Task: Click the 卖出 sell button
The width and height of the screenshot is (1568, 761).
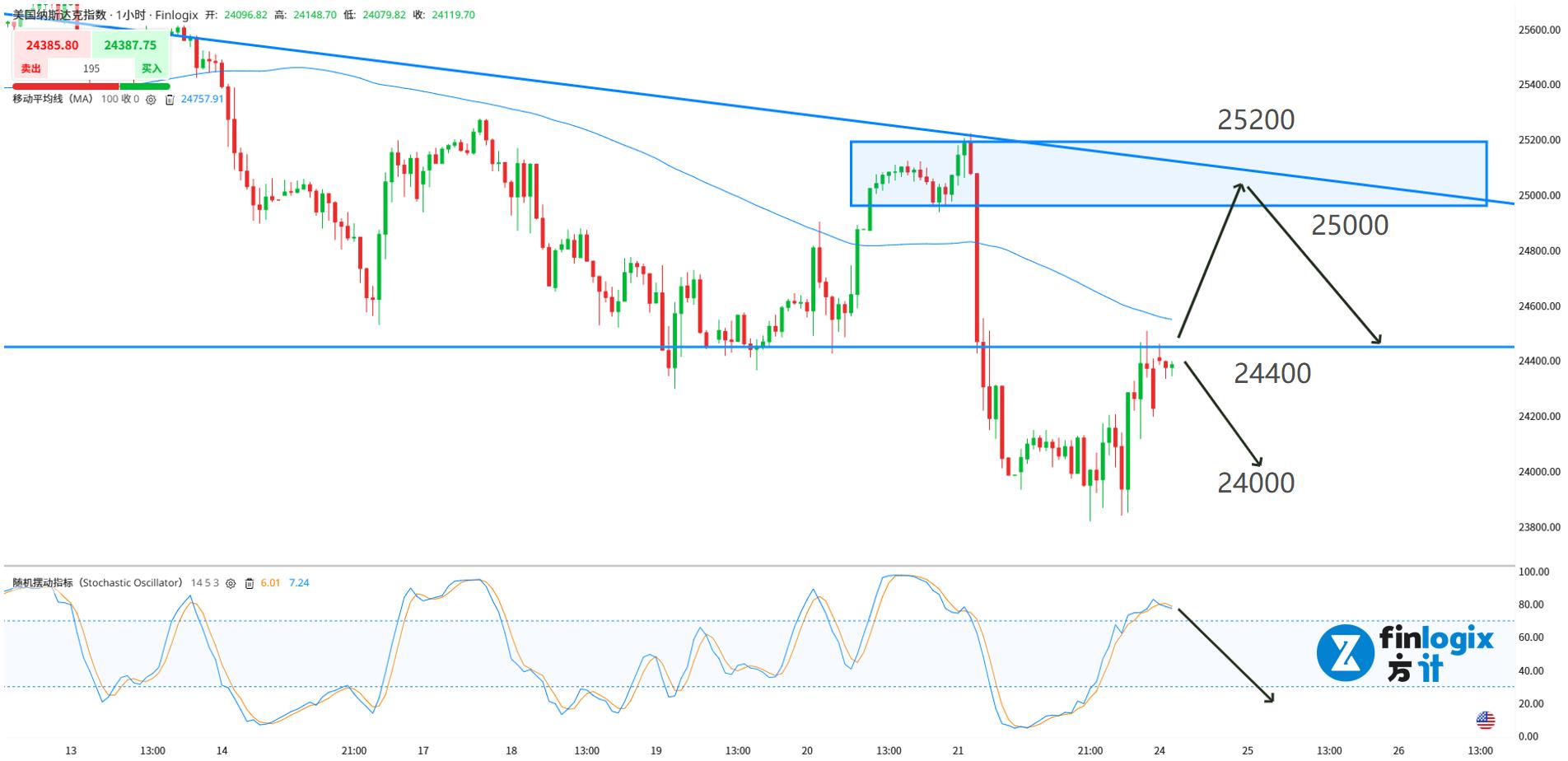Action: point(31,68)
